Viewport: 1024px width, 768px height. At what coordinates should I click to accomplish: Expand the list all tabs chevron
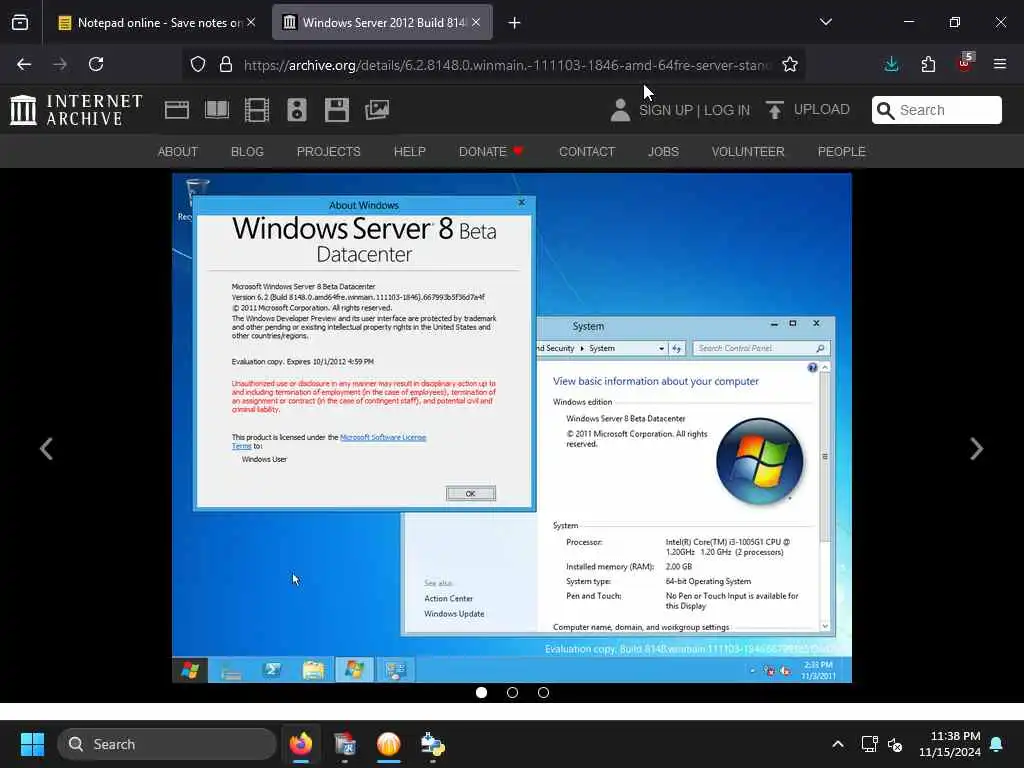coord(826,22)
